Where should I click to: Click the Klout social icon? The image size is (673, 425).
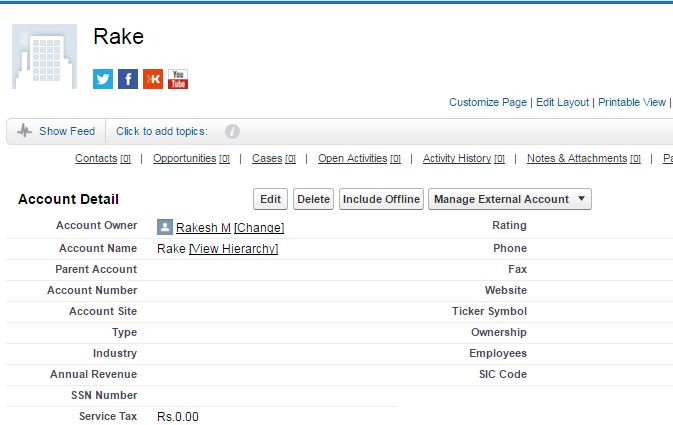tap(153, 79)
